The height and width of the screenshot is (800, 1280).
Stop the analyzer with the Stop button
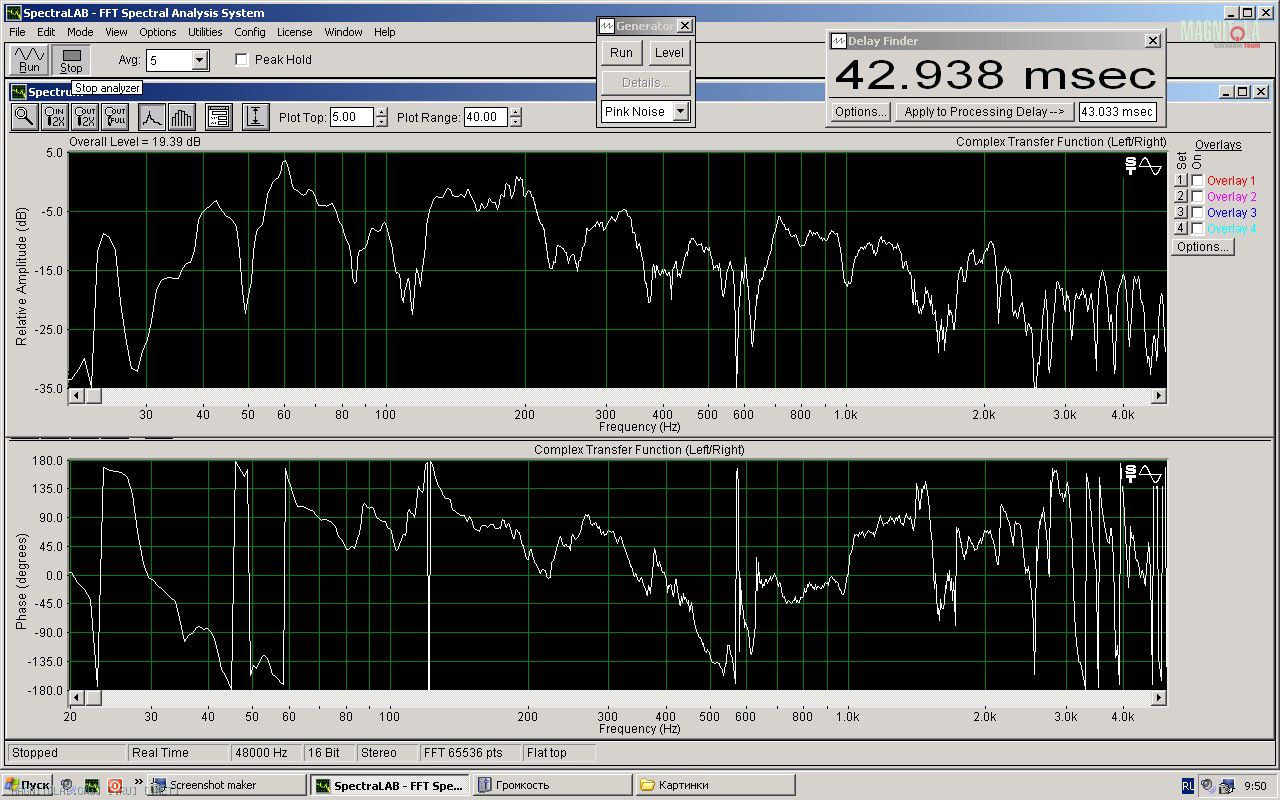[x=71, y=60]
